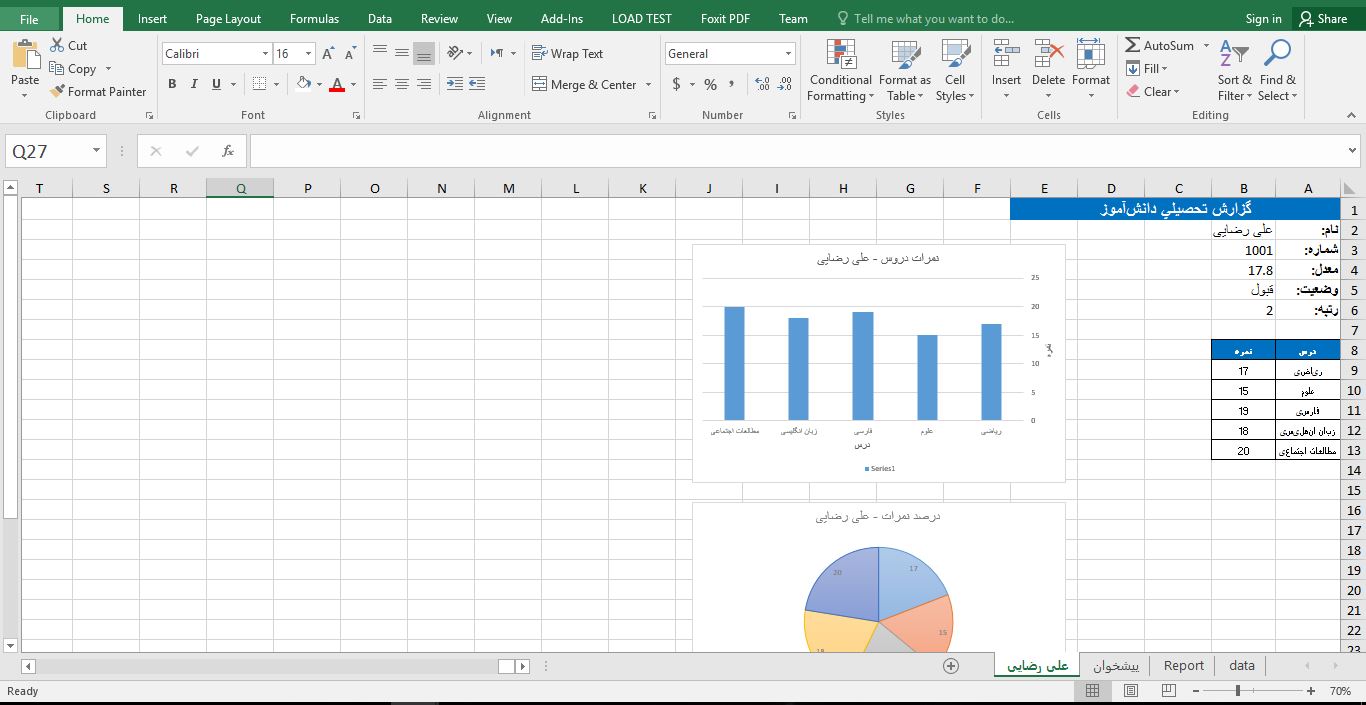Switch to Page Layout view in the status bar
The width and height of the screenshot is (1366, 705).
[1130, 691]
